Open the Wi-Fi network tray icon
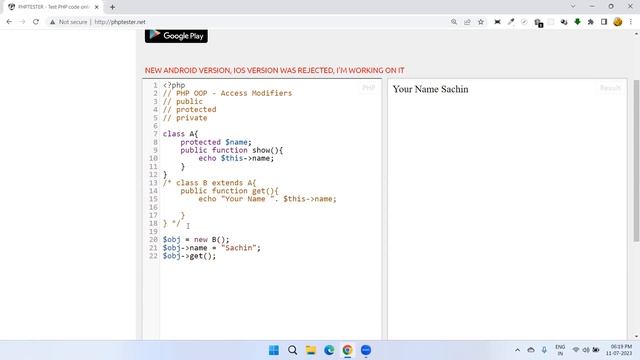This screenshot has width=640, height=360. point(576,350)
